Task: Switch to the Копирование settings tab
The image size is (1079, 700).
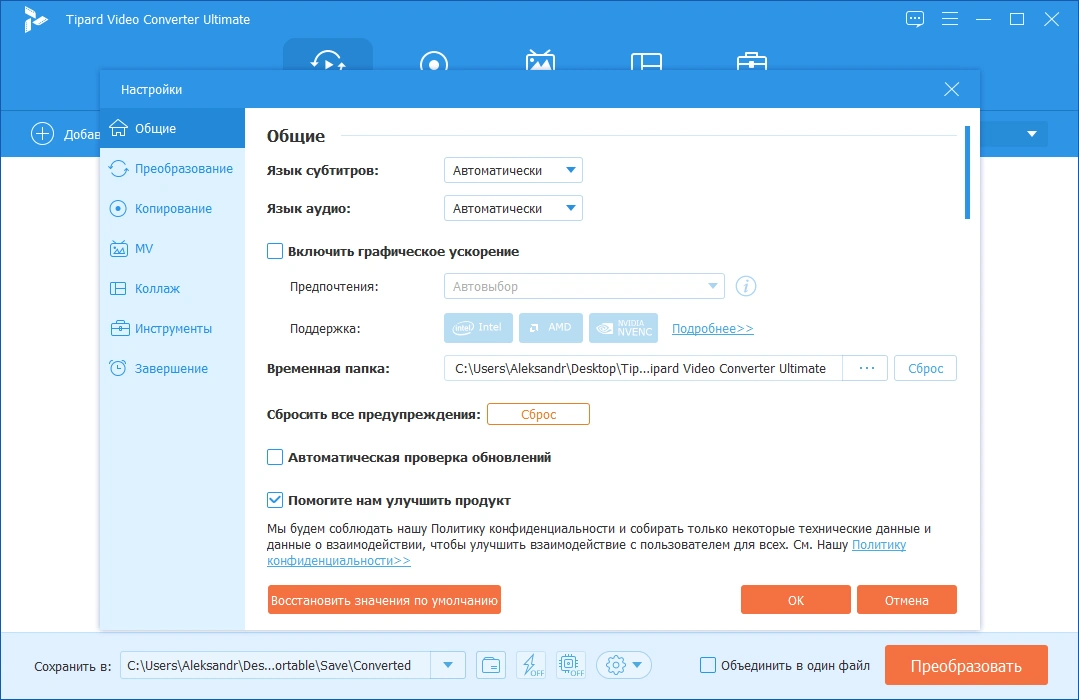Action: click(172, 208)
